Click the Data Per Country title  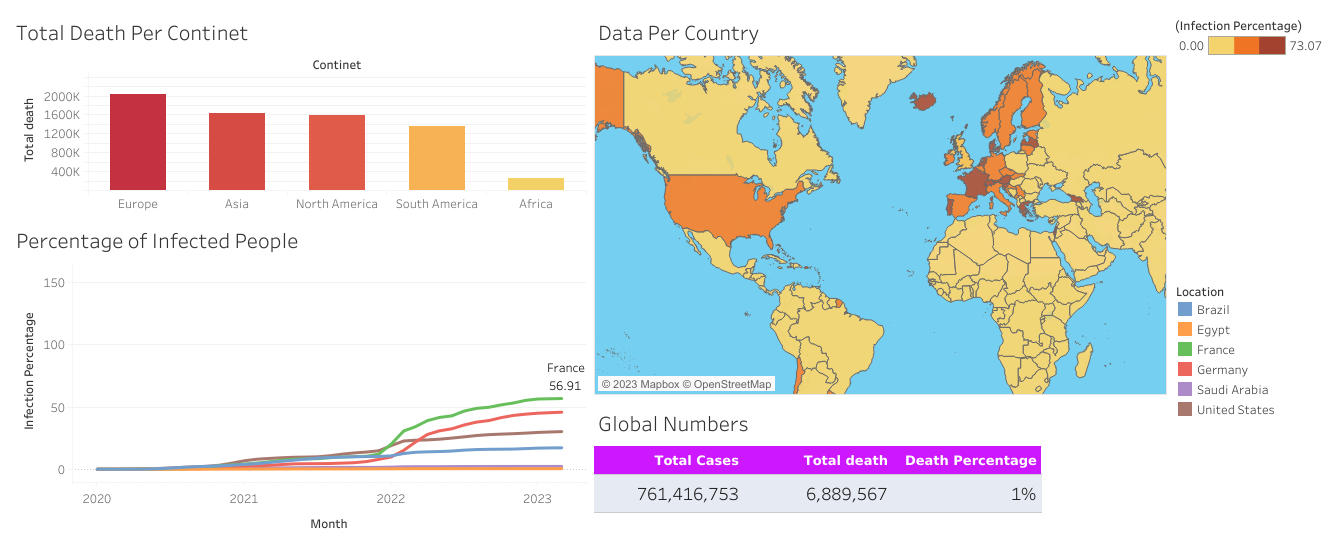coord(678,33)
